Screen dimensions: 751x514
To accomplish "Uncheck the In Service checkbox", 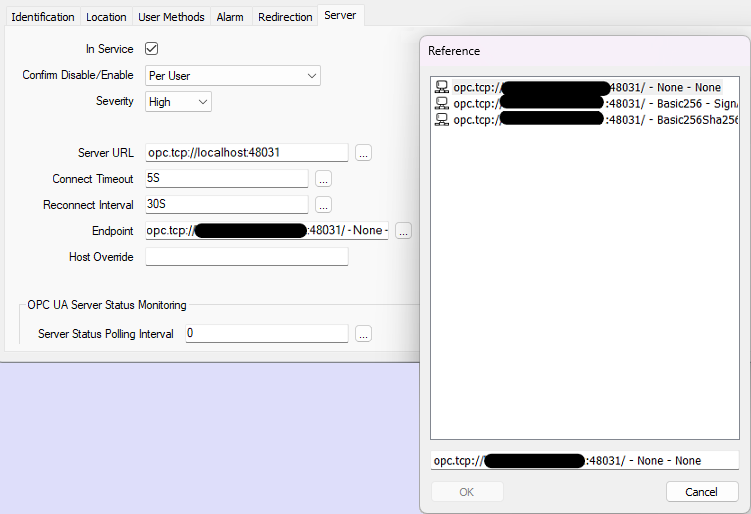I will [x=152, y=49].
